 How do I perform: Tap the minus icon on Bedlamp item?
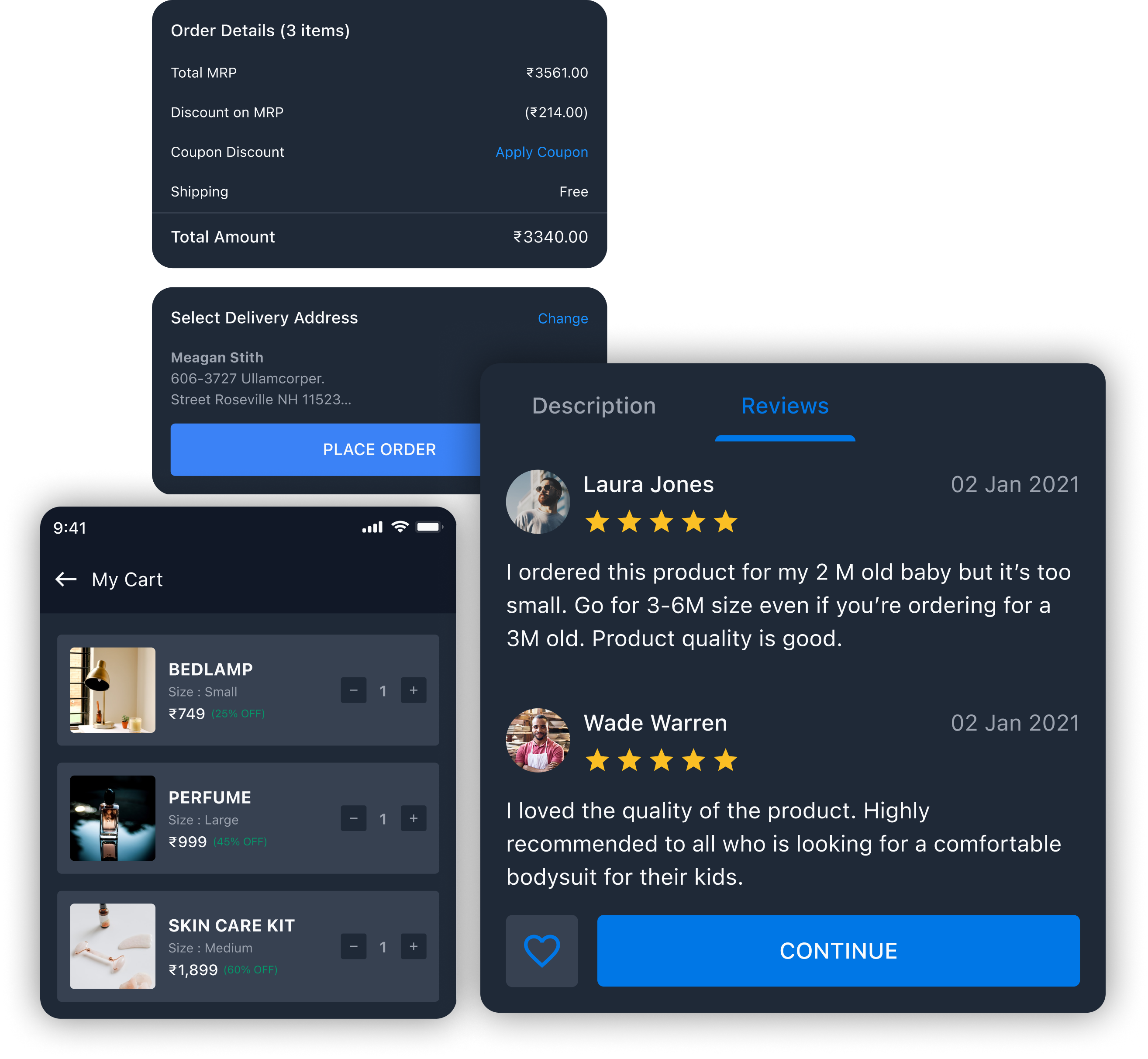click(353, 690)
